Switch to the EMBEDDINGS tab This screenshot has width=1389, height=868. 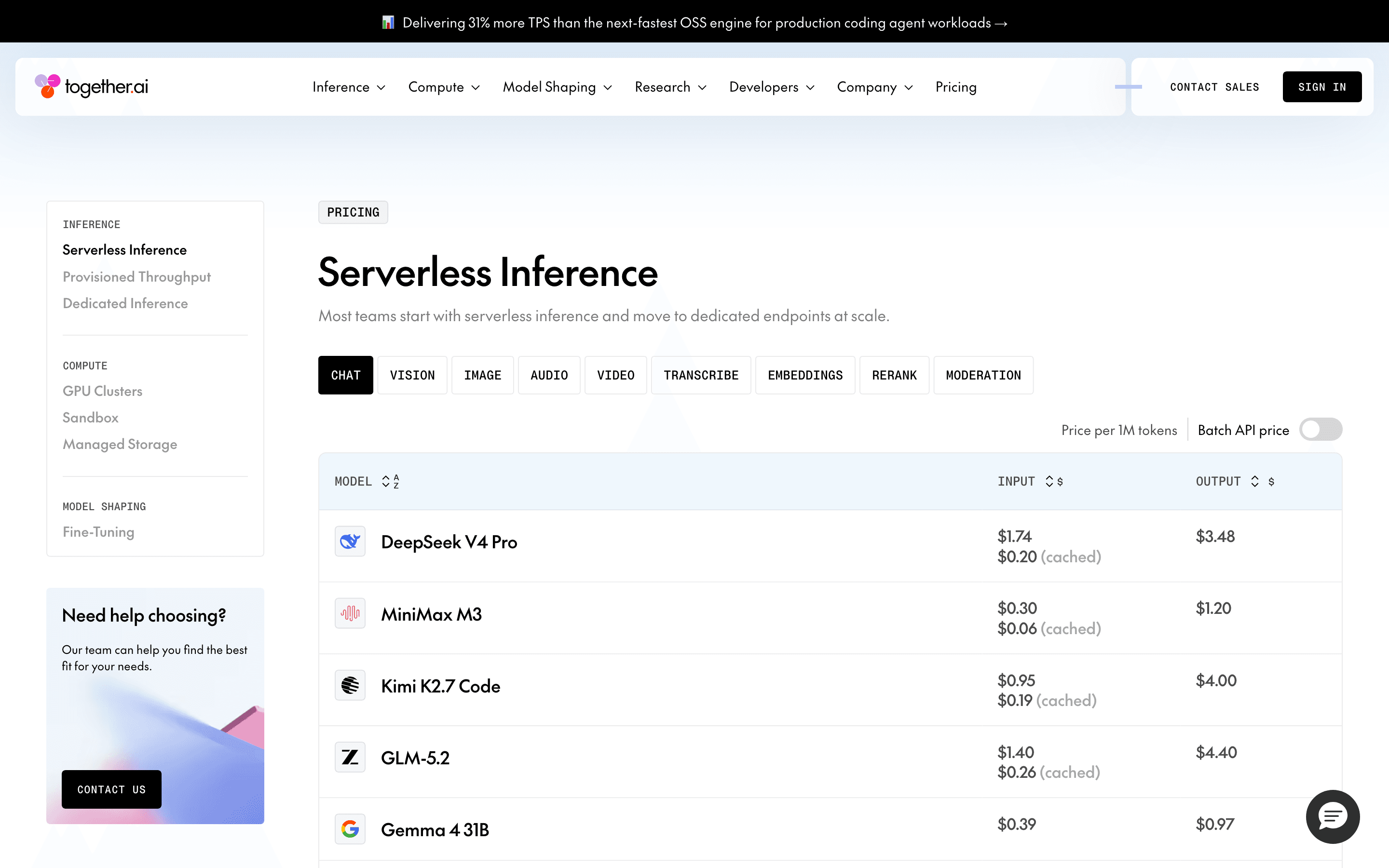coord(805,375)
